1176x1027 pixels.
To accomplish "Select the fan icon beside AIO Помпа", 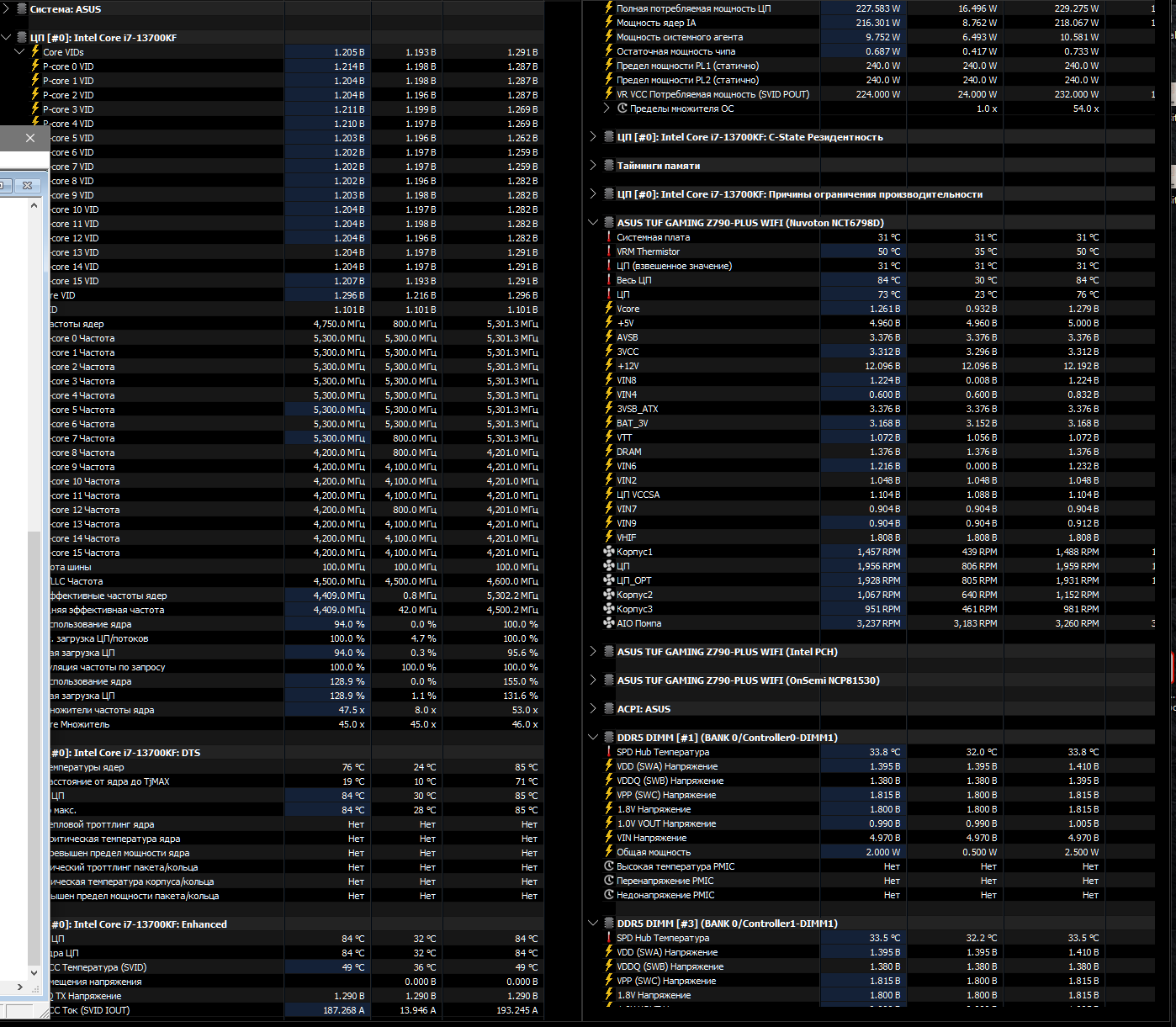I will pos(609,623).
